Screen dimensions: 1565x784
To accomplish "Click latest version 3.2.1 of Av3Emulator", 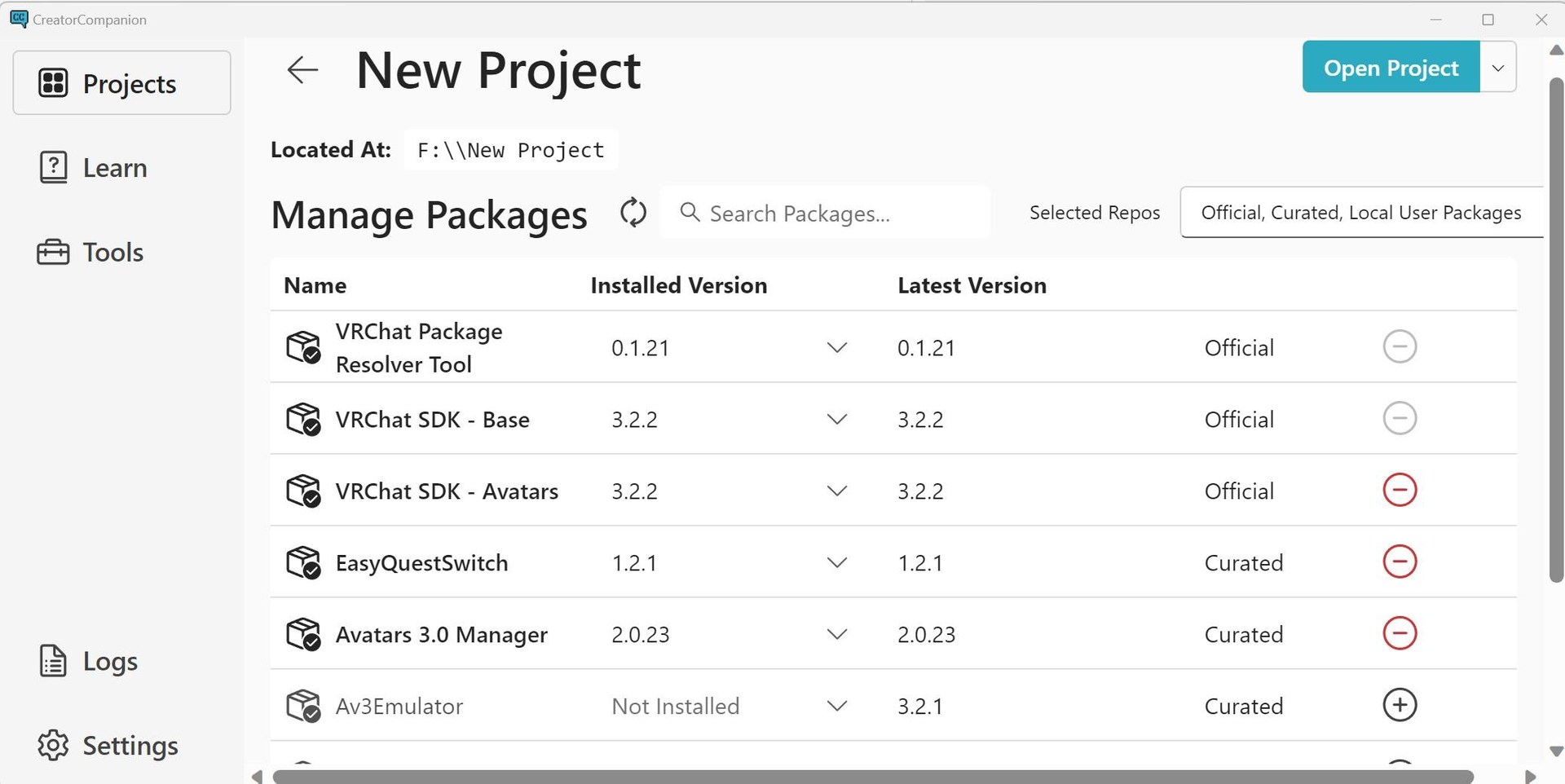I will 920,707.
